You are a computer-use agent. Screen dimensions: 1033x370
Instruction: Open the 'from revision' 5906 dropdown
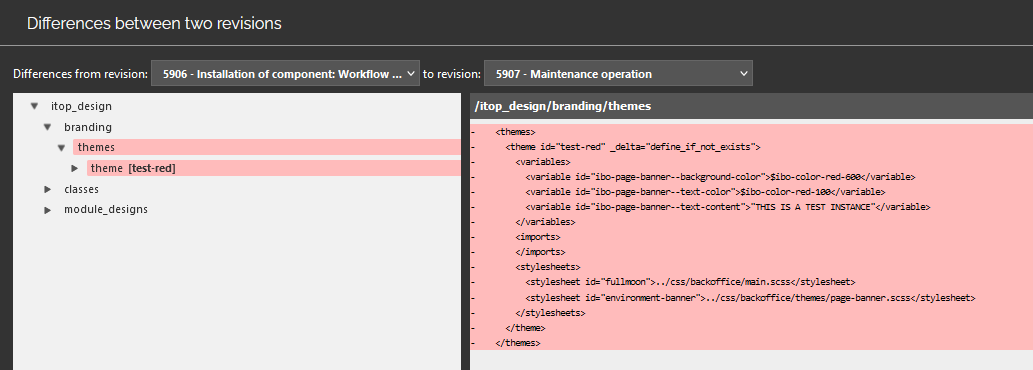pyautogui.click(x=285, y=74)
